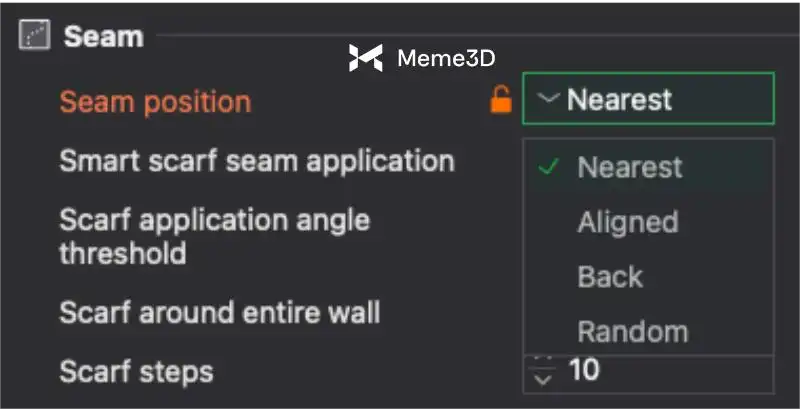The width and height of the screenshot is (800, 409).
Task: Click the Seam position label
Action: tap(155, 101)
